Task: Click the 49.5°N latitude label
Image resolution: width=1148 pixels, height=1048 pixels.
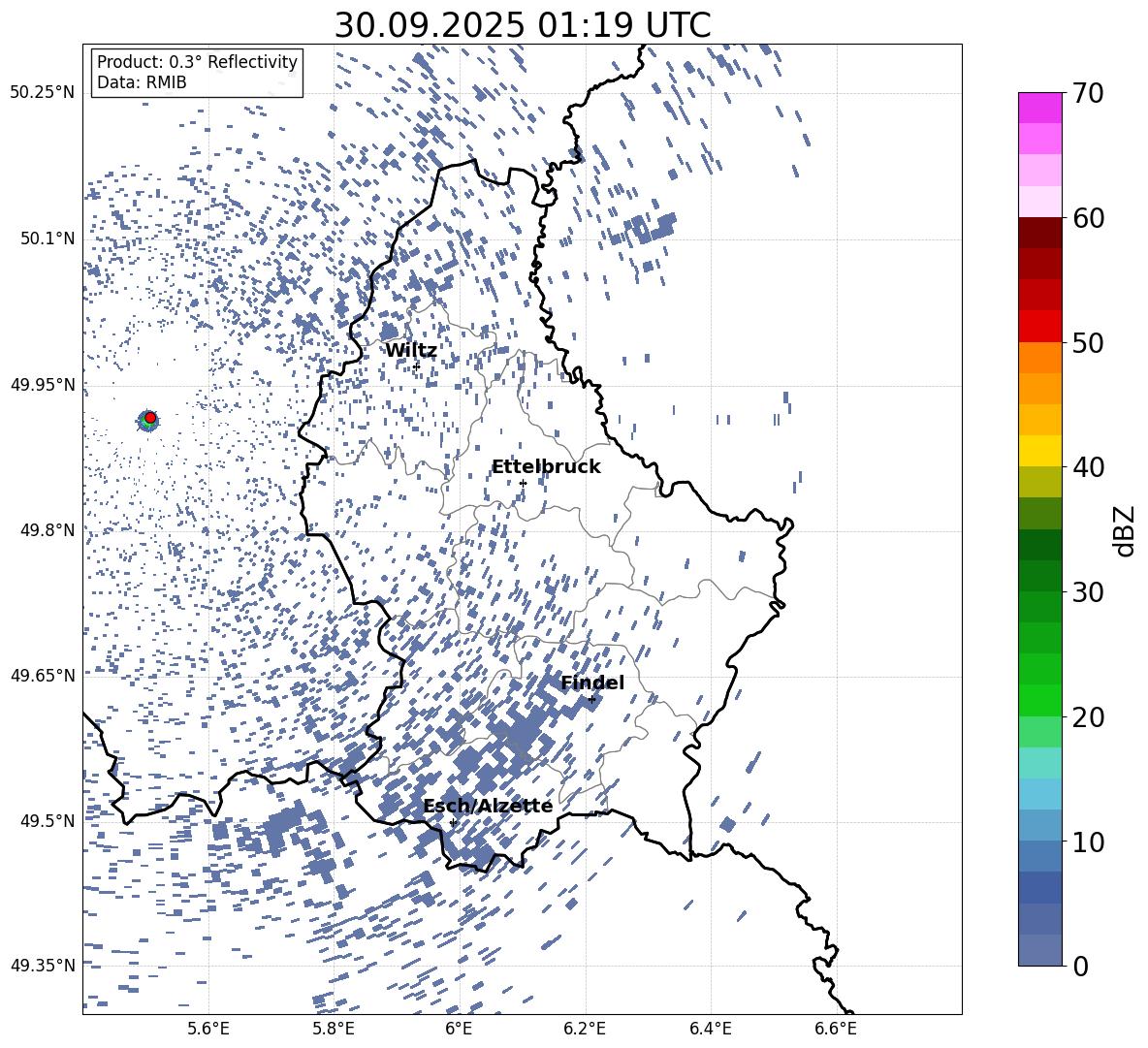Action: point(47,820)
